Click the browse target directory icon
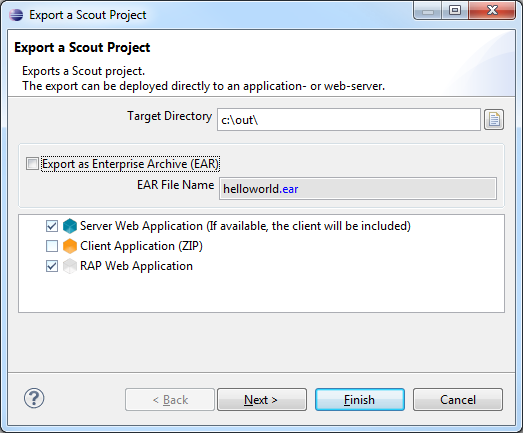Screen dimensions: 523x433 click(x=494, y=119)
